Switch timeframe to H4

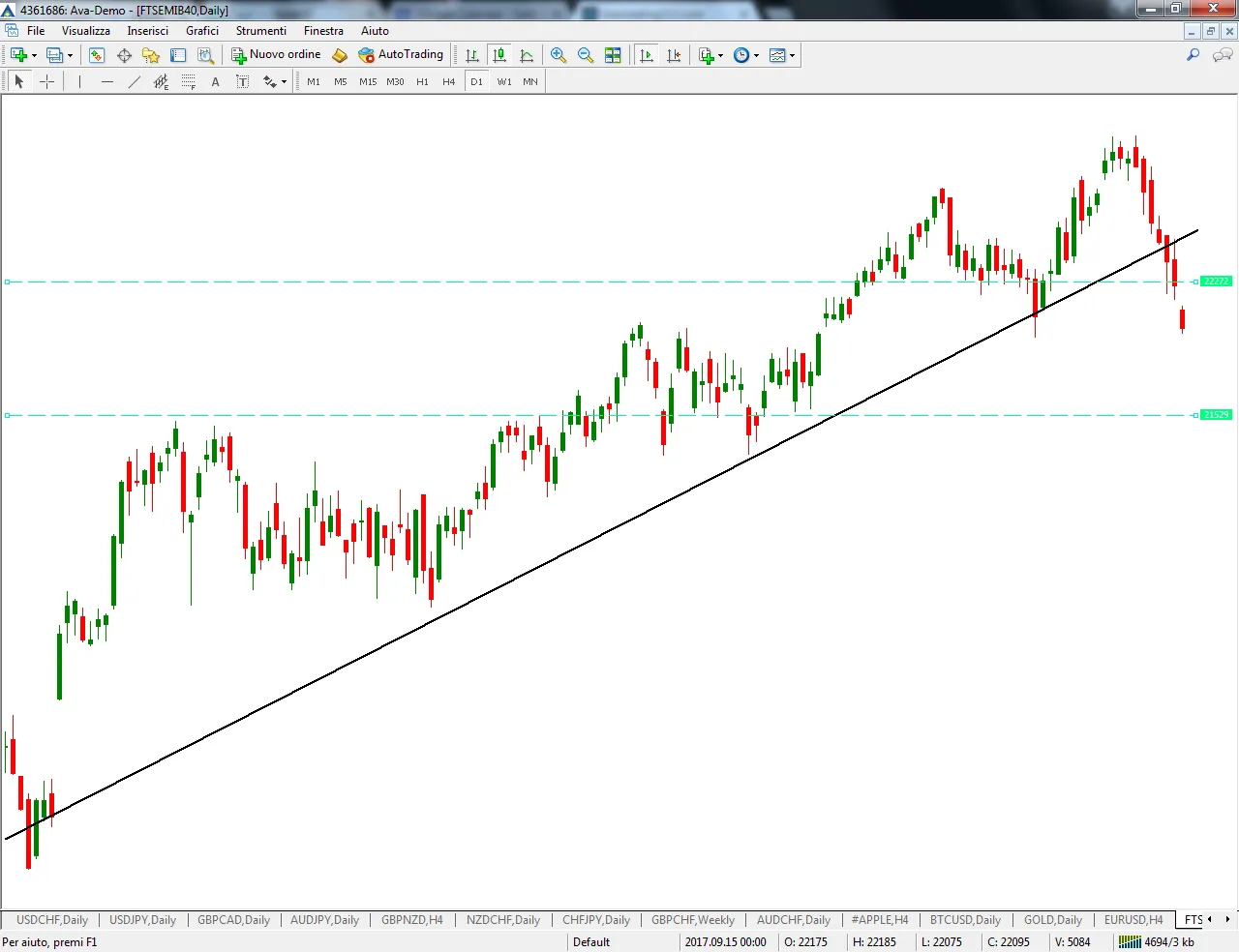click(449, 81)
